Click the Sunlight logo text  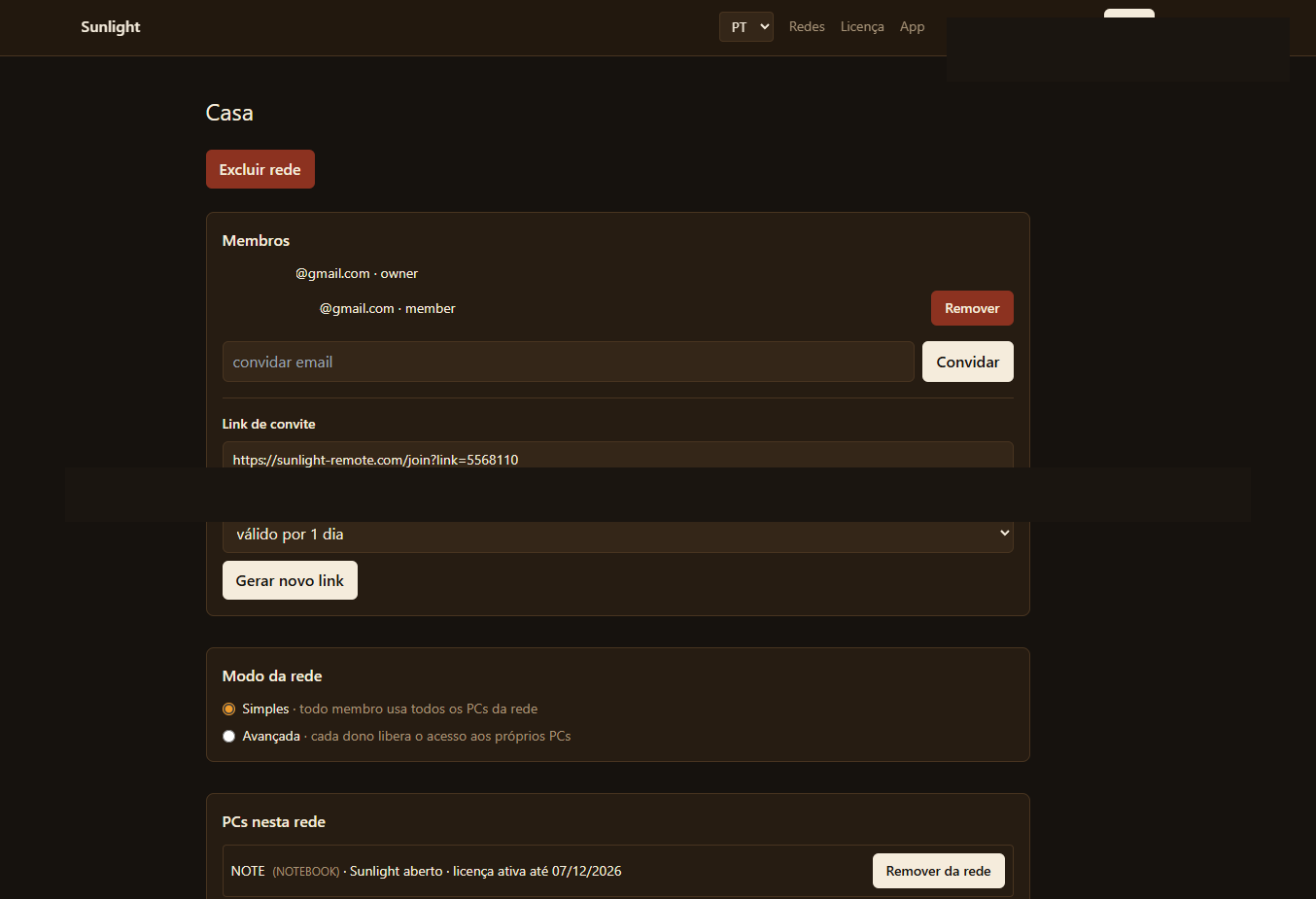point(111,27)
